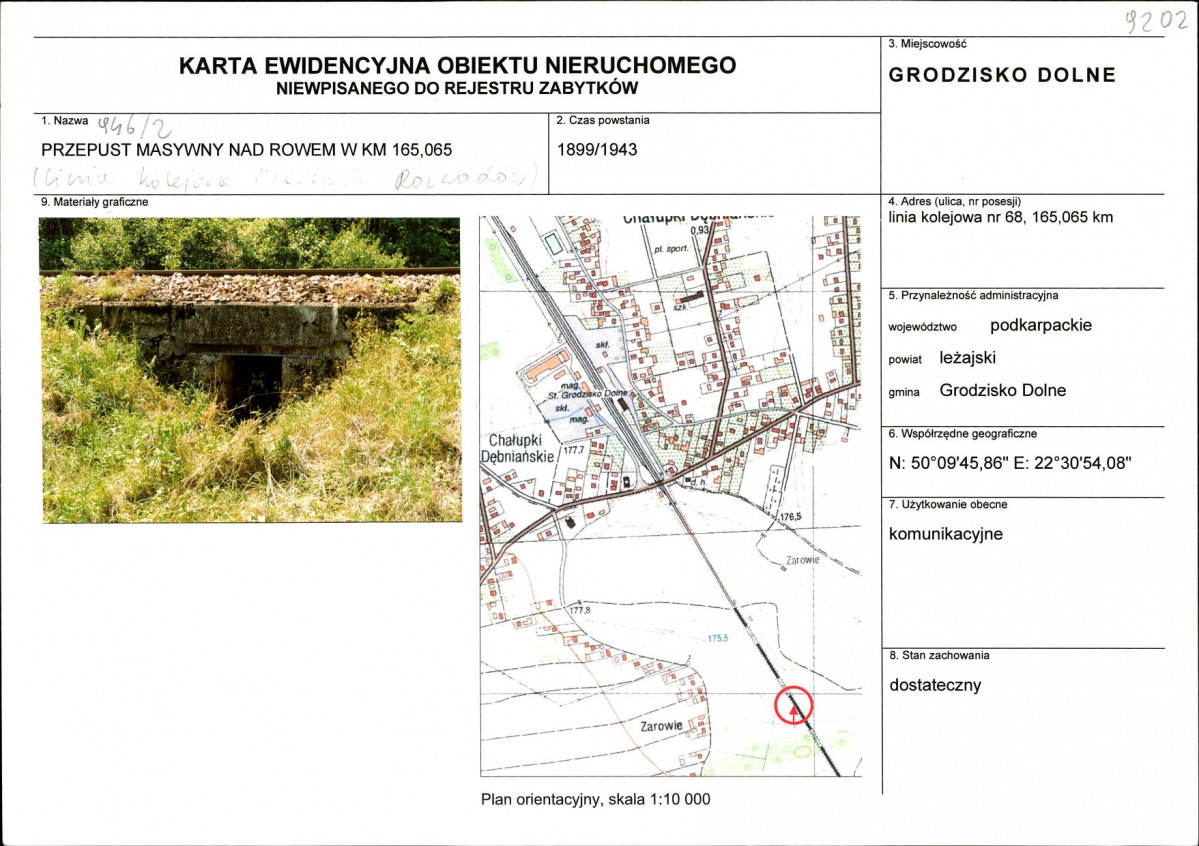This screenshot has width=1199, height=846.
Task: Click the upper italic map label 'Zarowie'
Action: tap(802, 560)
